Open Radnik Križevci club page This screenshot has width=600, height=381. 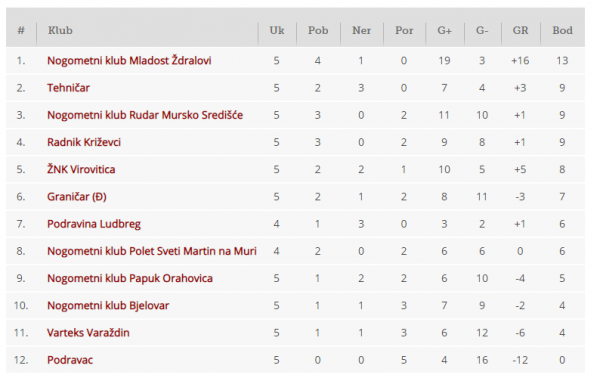(84, 142)
